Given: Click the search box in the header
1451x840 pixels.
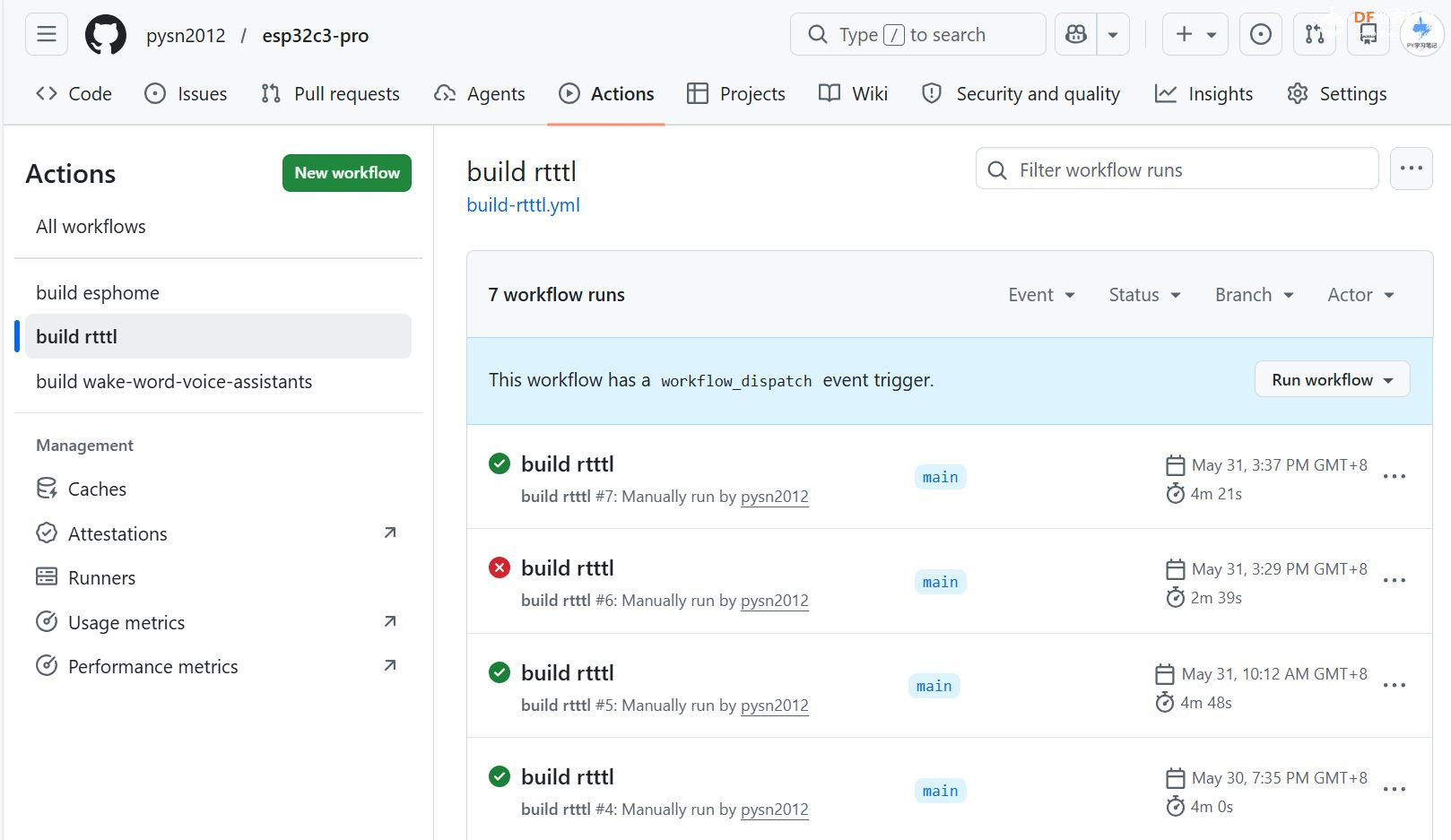Looking at the screenshot, I should click(917, 34).
